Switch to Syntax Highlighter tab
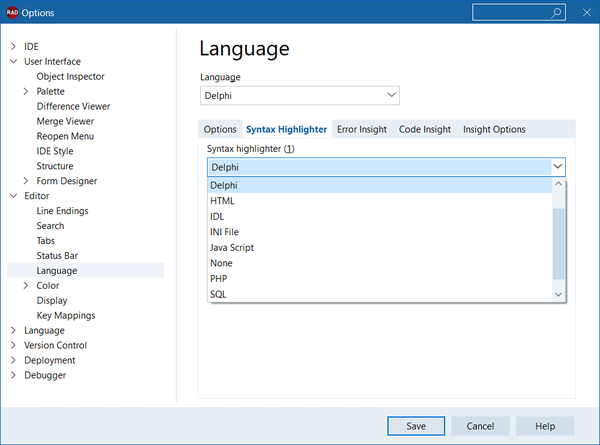The width and height of the screenshot is (600, 445). click(287, 129)
